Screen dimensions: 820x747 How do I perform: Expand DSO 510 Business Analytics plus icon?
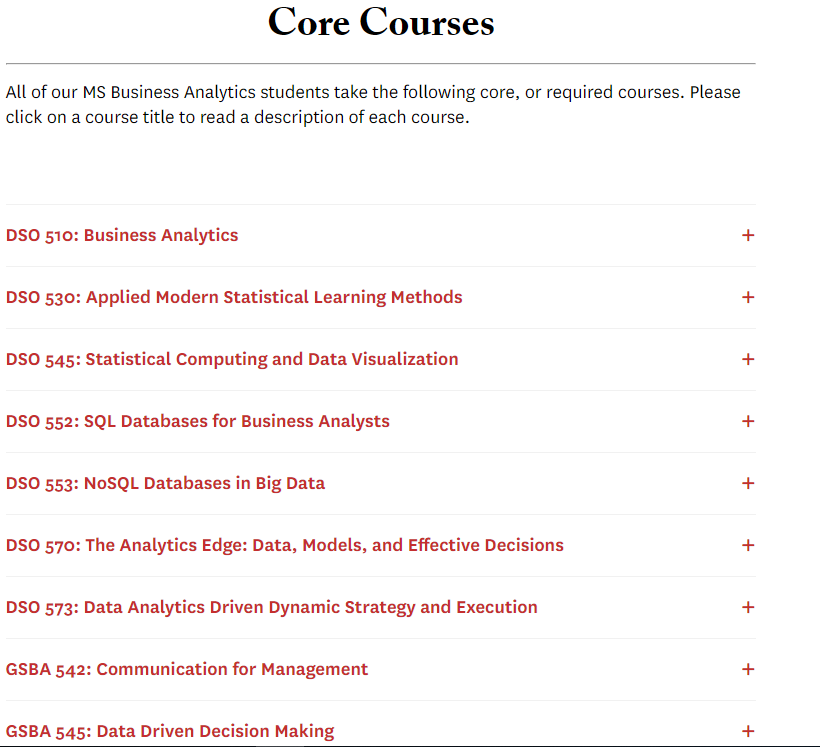pyautogui.click(x=748, y=235)
